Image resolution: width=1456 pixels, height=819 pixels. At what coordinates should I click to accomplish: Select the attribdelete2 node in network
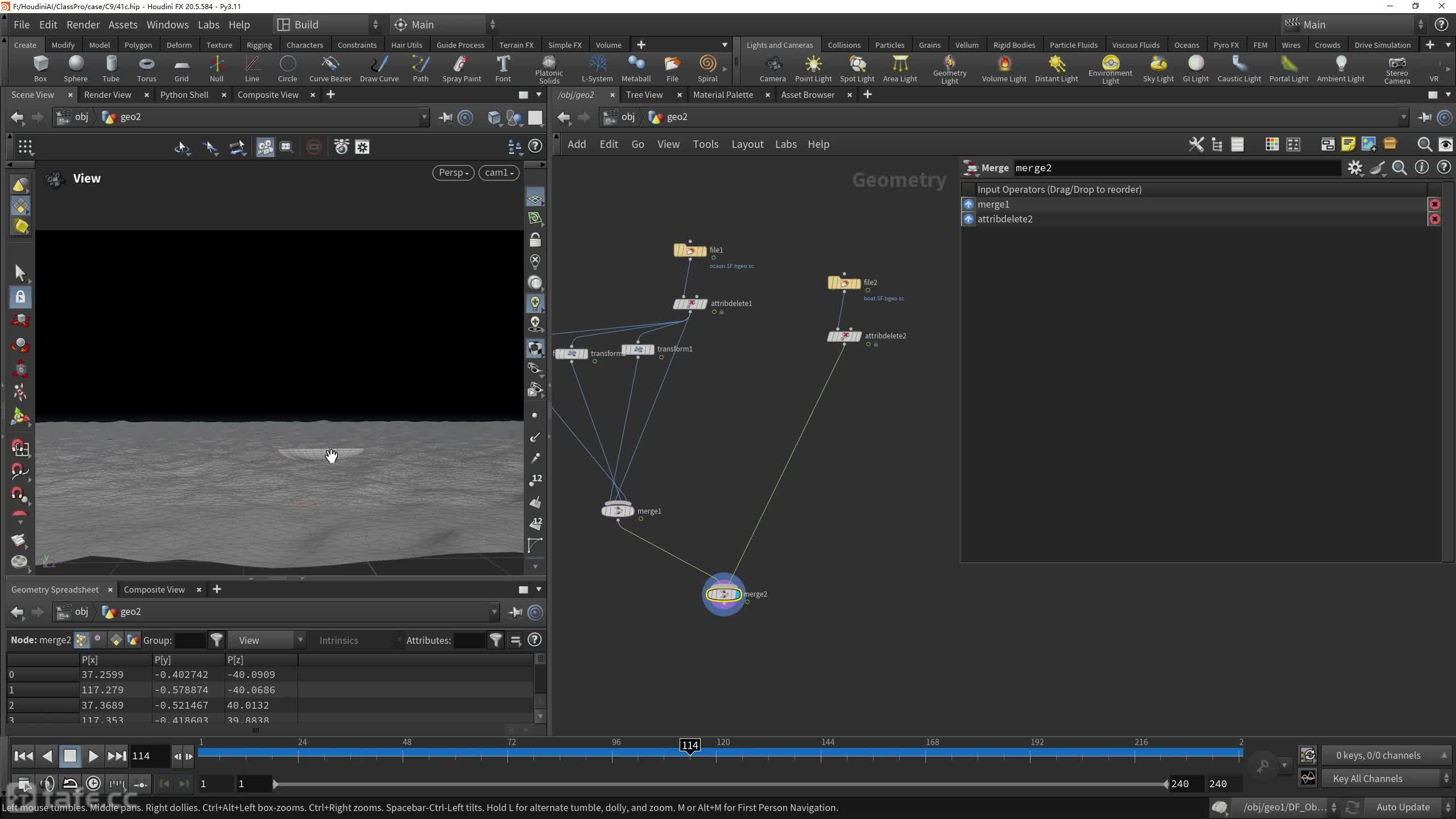click(x=844, y=336)
